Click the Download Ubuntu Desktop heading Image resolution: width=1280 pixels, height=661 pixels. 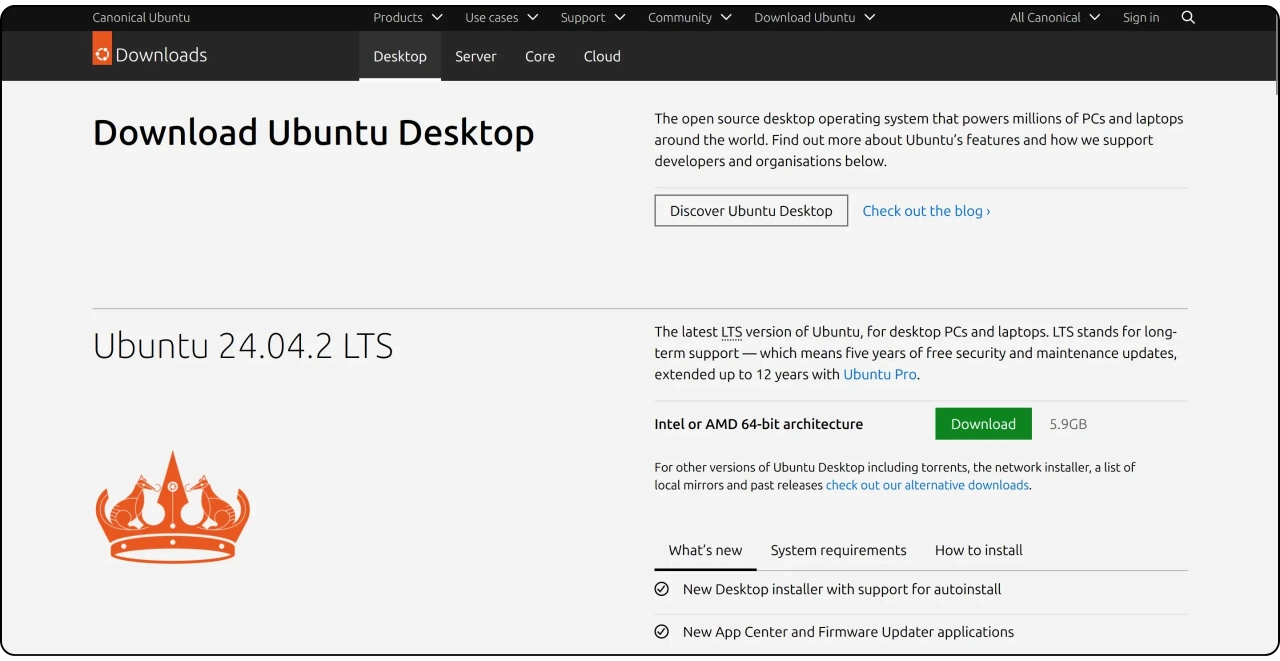coord(313,133)
